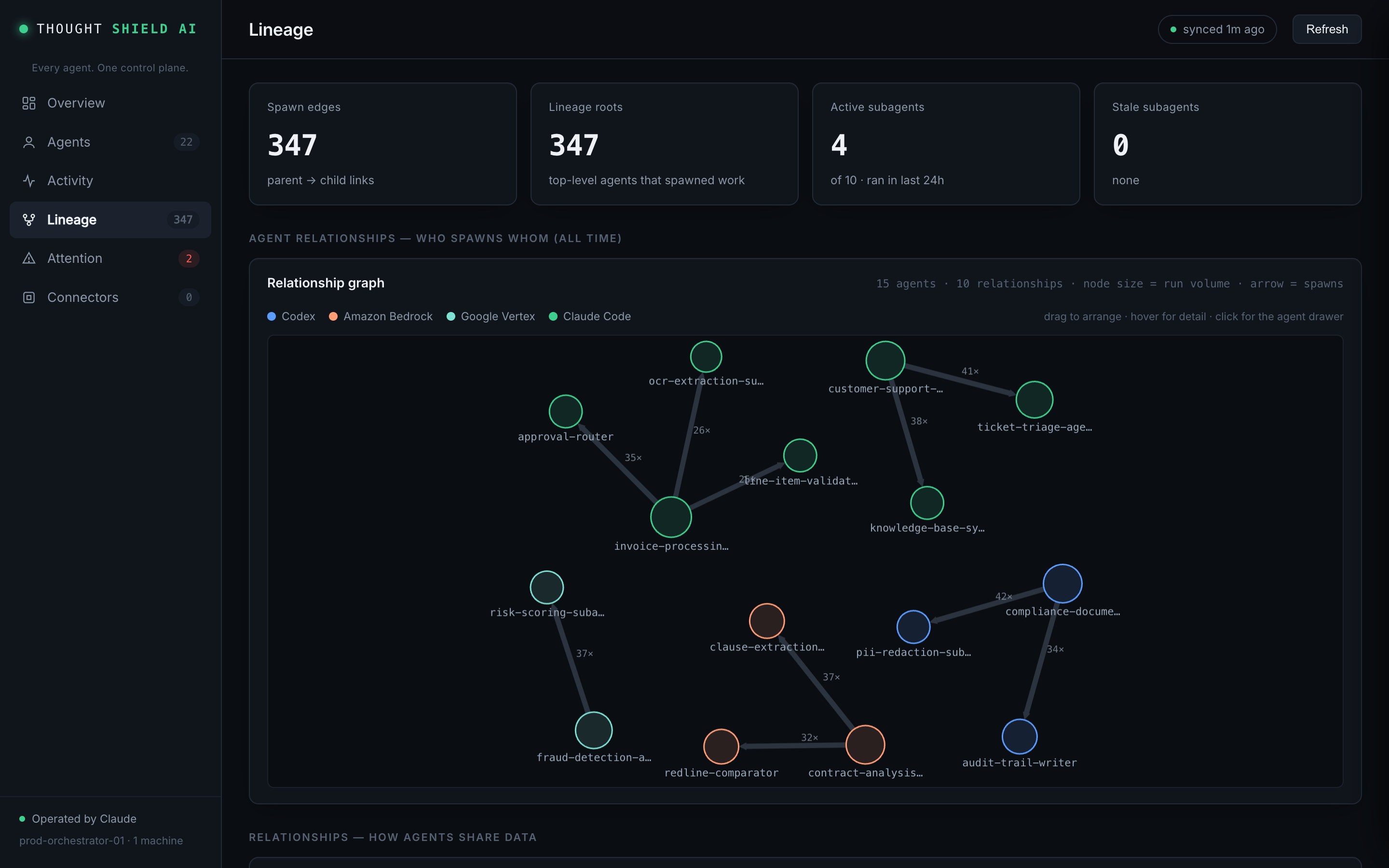Click the Agents person icon
The height and width of the screenshot is (868, 1389).
click(x=29, y=142)
